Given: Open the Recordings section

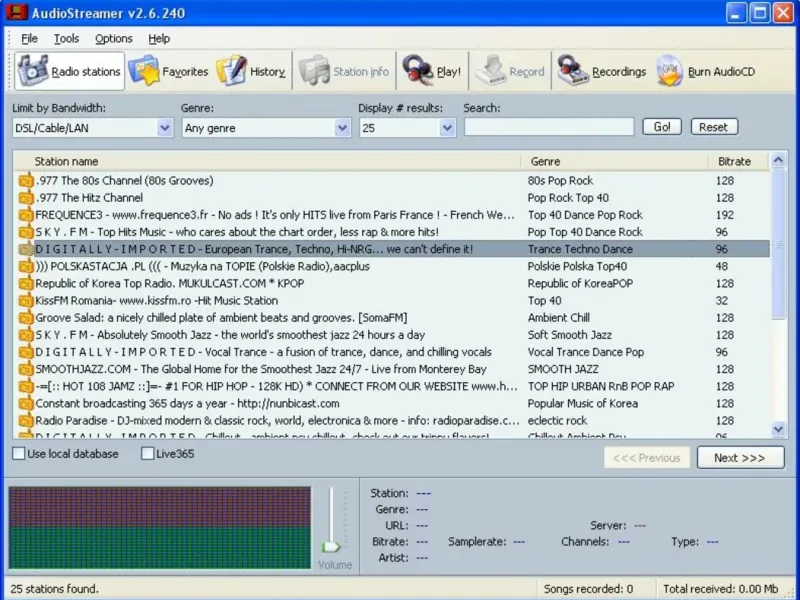Looking at the screenshot, I should 602,72.
